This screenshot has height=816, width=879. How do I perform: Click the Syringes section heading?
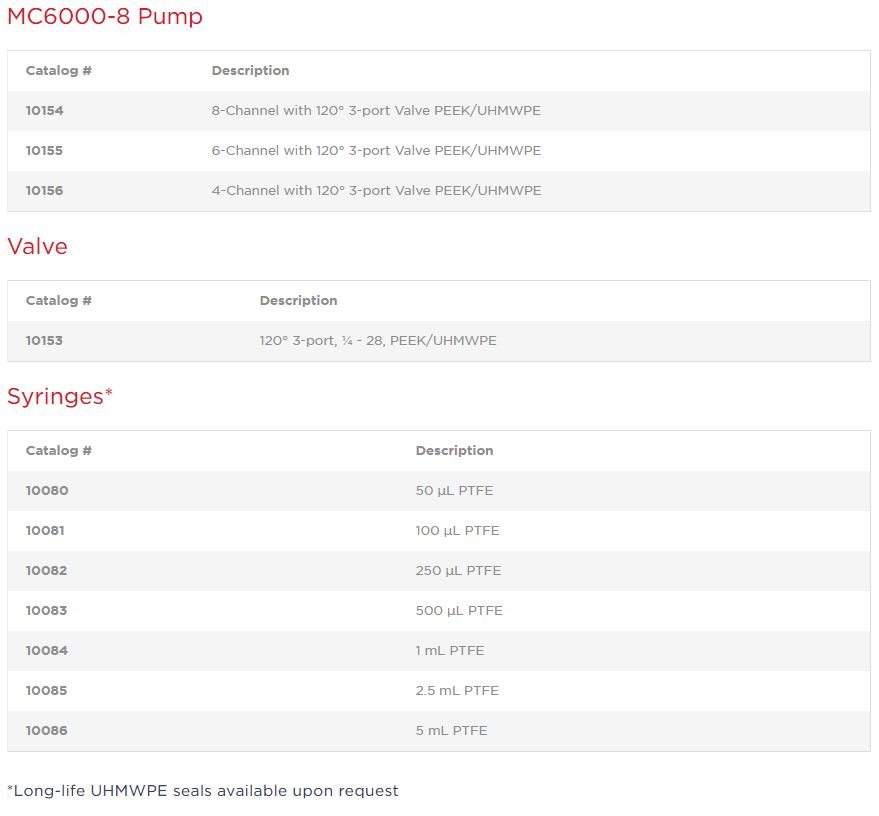(60, 397)
